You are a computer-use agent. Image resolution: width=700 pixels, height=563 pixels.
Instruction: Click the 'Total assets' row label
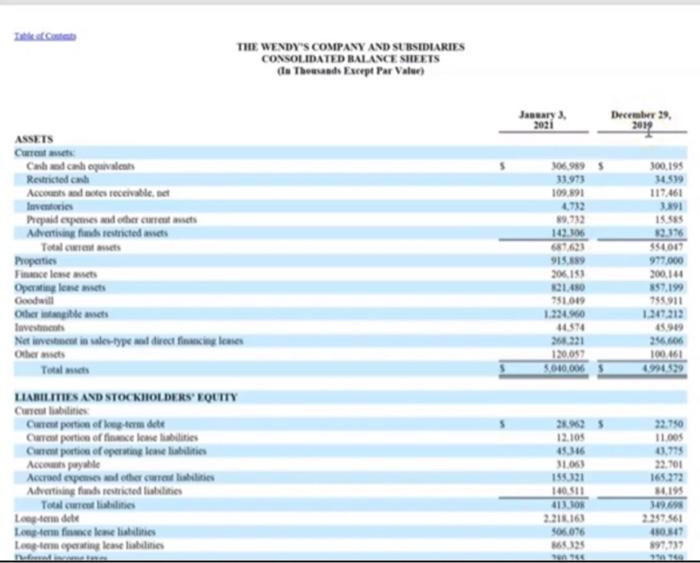[65, 370]
